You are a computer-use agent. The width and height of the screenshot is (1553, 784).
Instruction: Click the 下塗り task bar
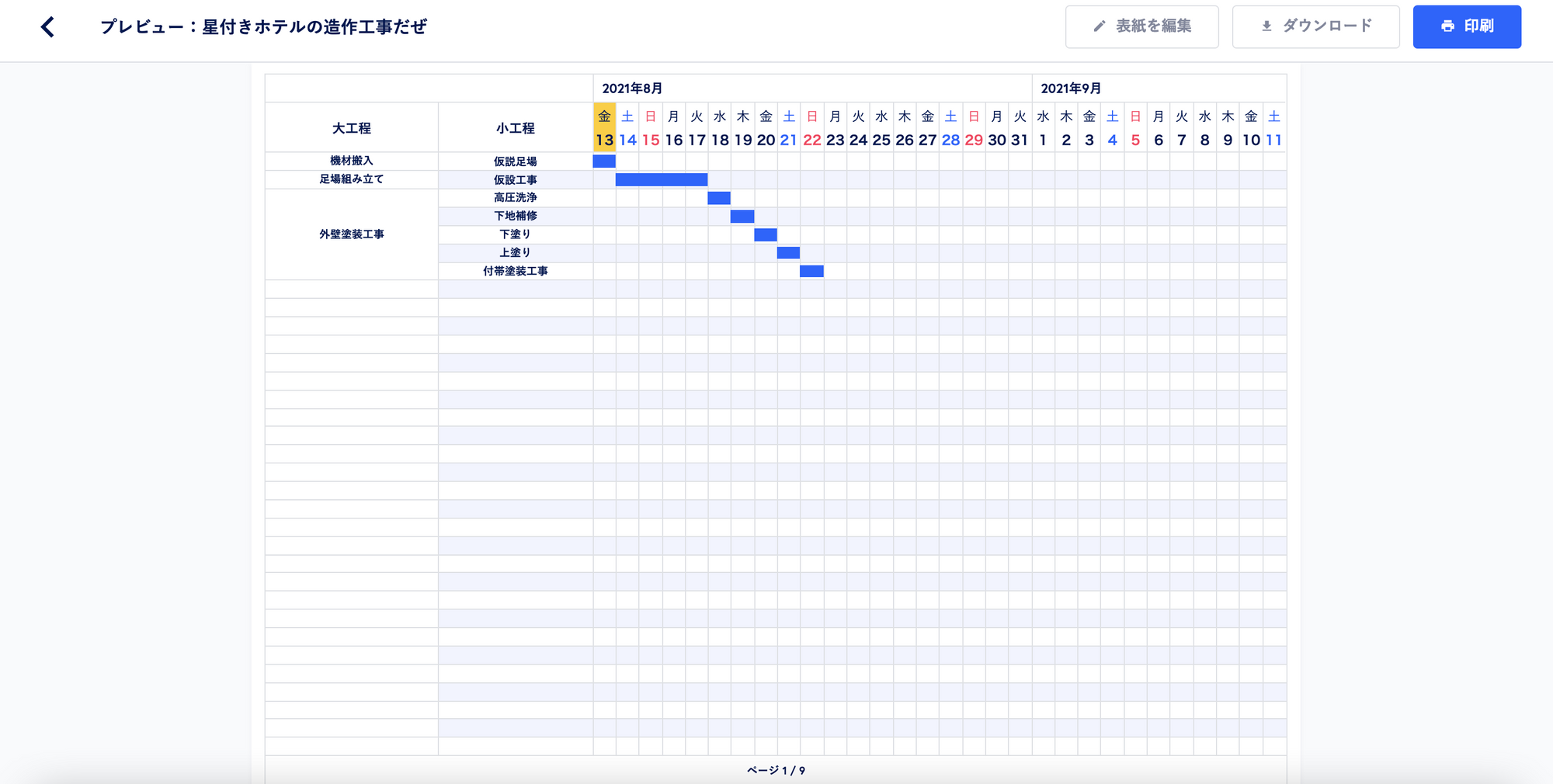(x=766, y=234)
